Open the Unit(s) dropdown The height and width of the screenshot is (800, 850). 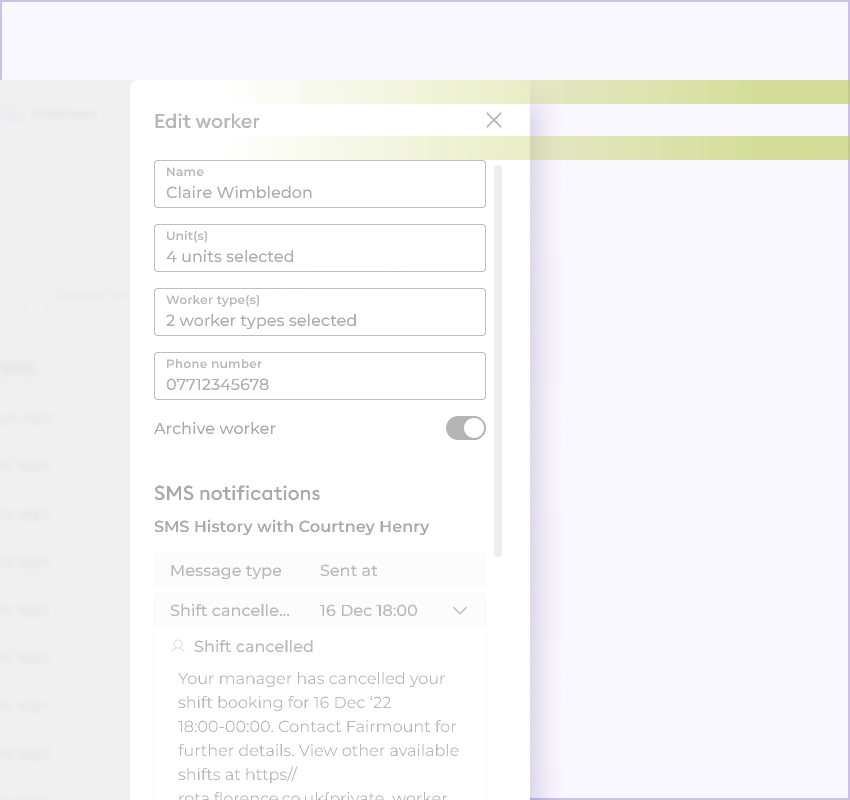[320, 248]
